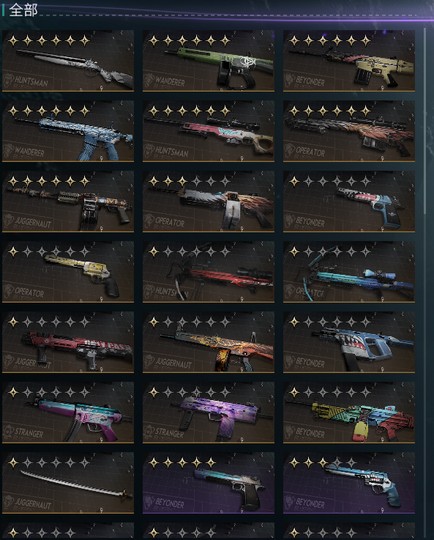This screenshot has height=540, width=434.
Task: Select the silver HUNTSMAN double-barrel shotgun skin
Action: pyautogui.click(x=68, y=61)
